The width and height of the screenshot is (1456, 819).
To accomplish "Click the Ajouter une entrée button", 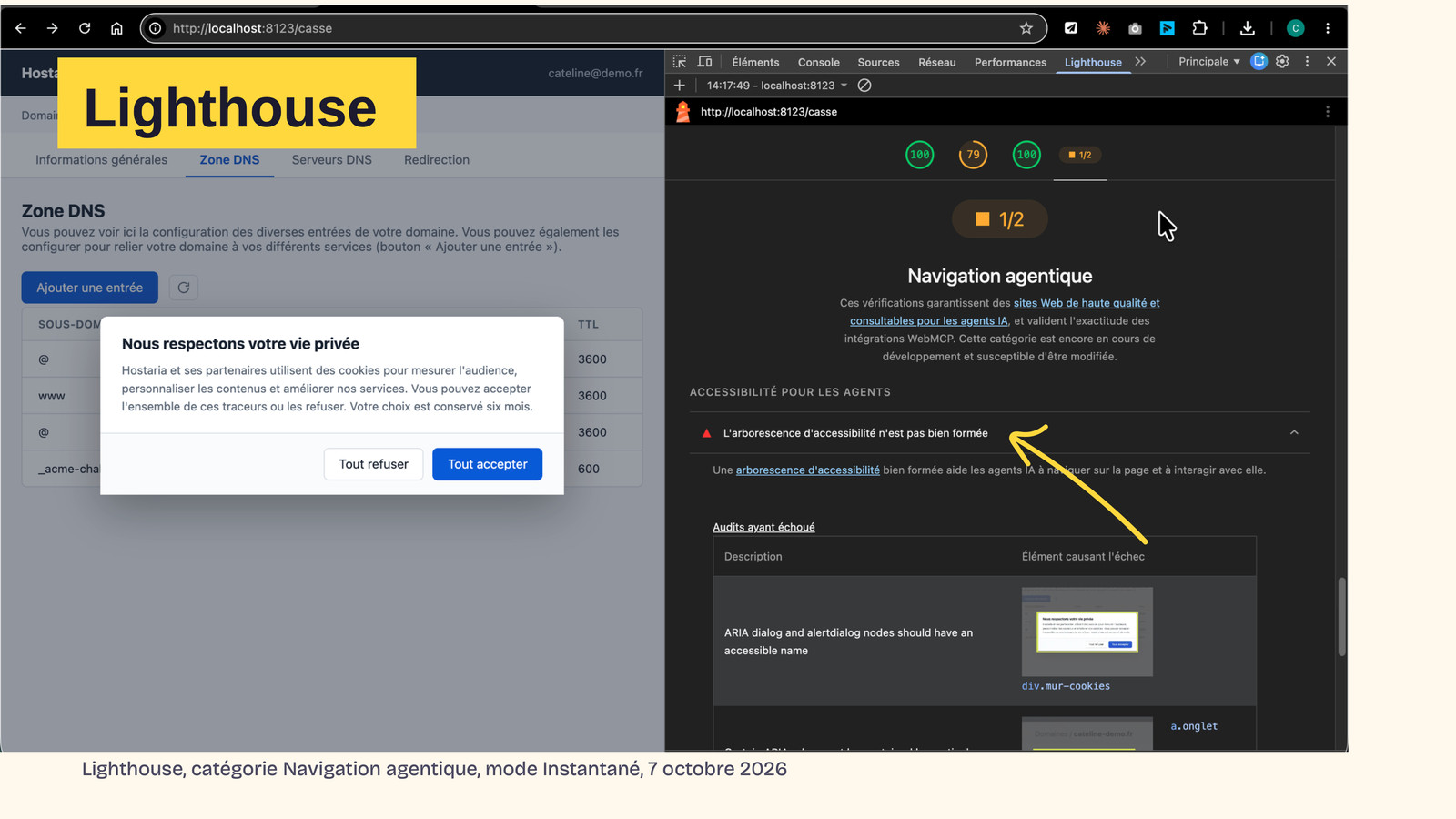I will (x=89, y=288).
